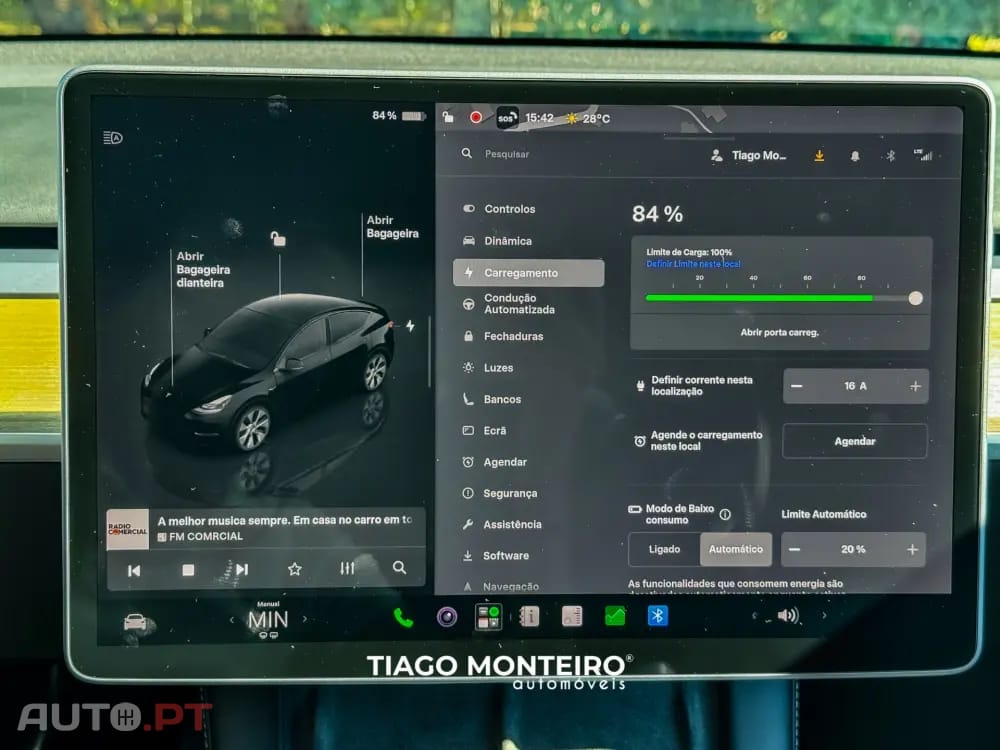Select the Carregamento menu
Image resolution: width=1000 pixels, height=750 pixels.
tap(529, 273)
